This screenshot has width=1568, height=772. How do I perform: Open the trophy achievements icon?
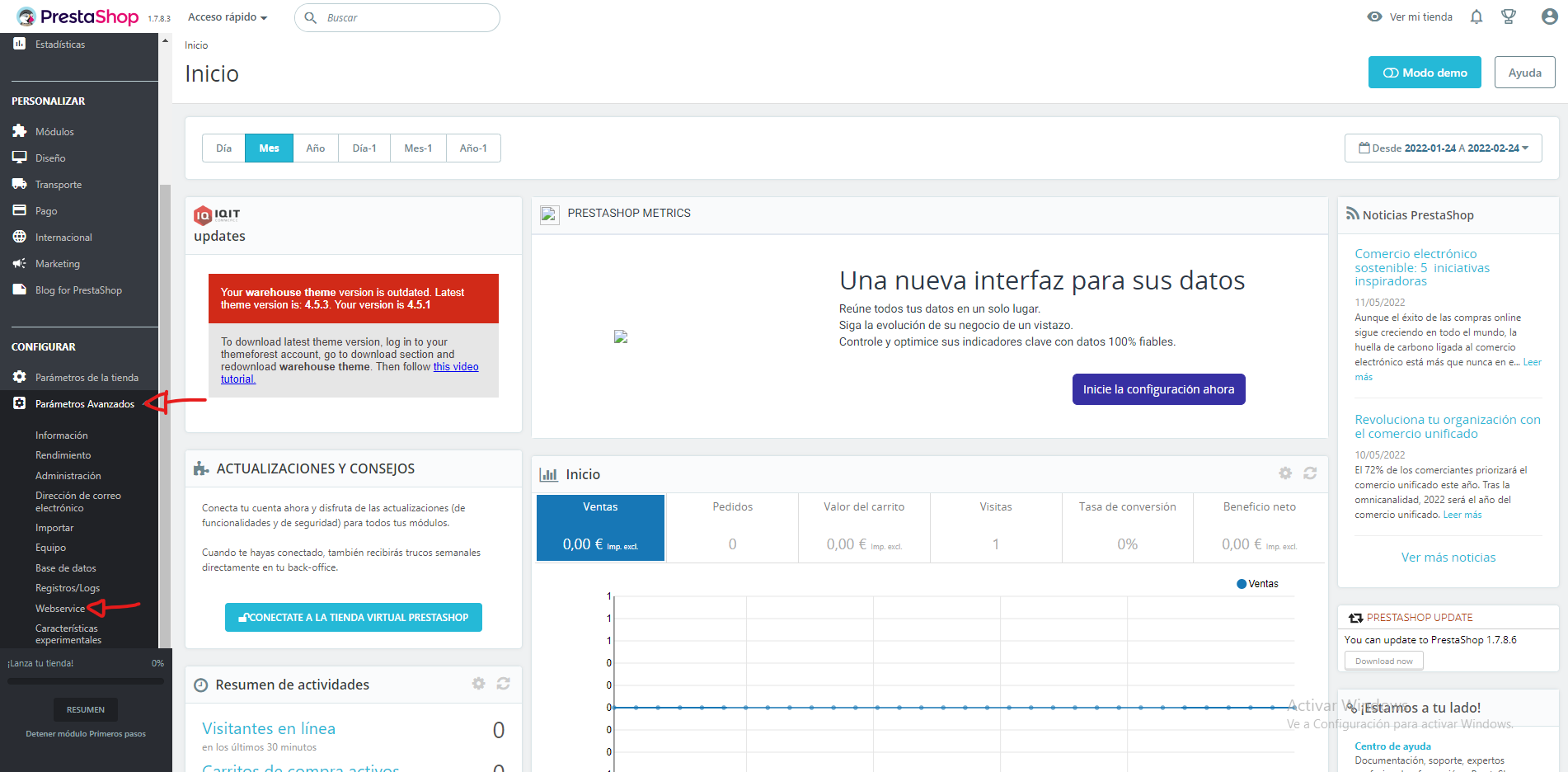click(x=1509, y=17)
